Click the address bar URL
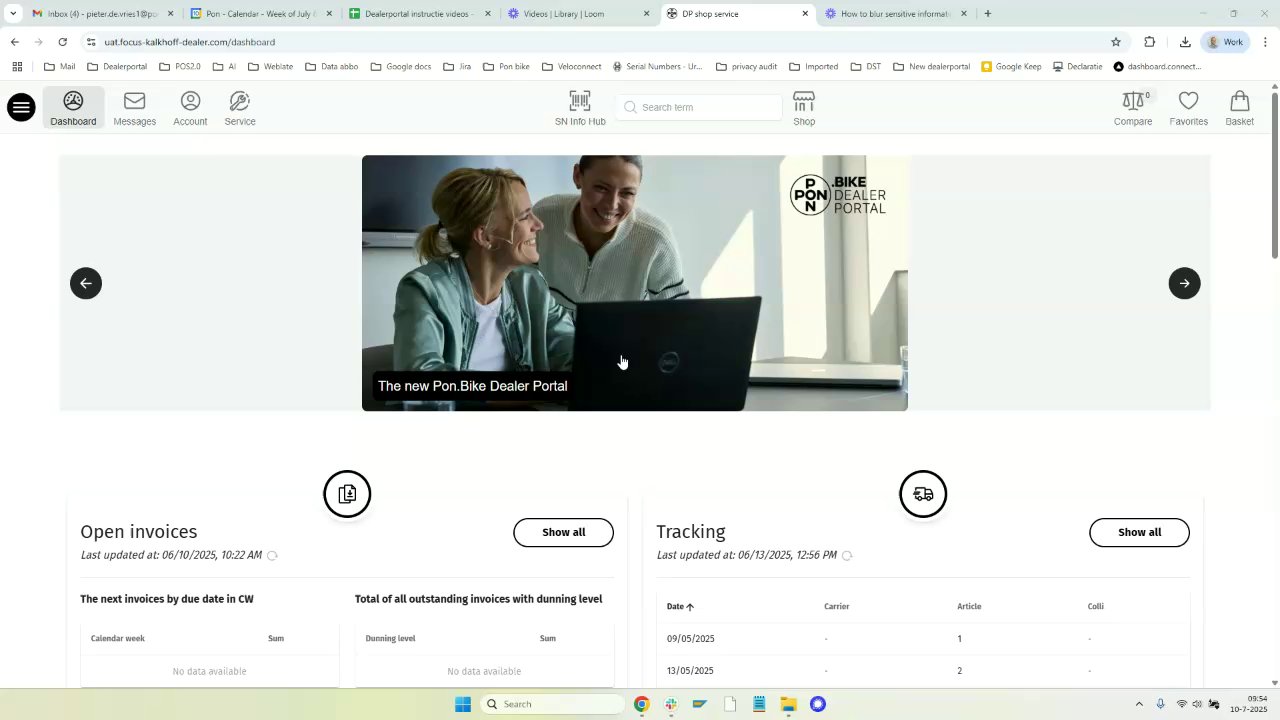 point(189,42)
